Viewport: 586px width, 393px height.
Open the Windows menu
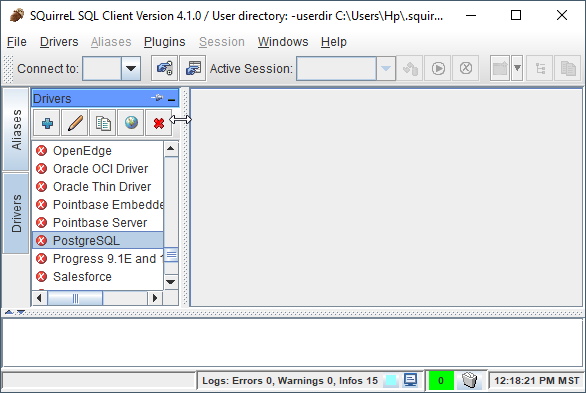pos(283,42)
